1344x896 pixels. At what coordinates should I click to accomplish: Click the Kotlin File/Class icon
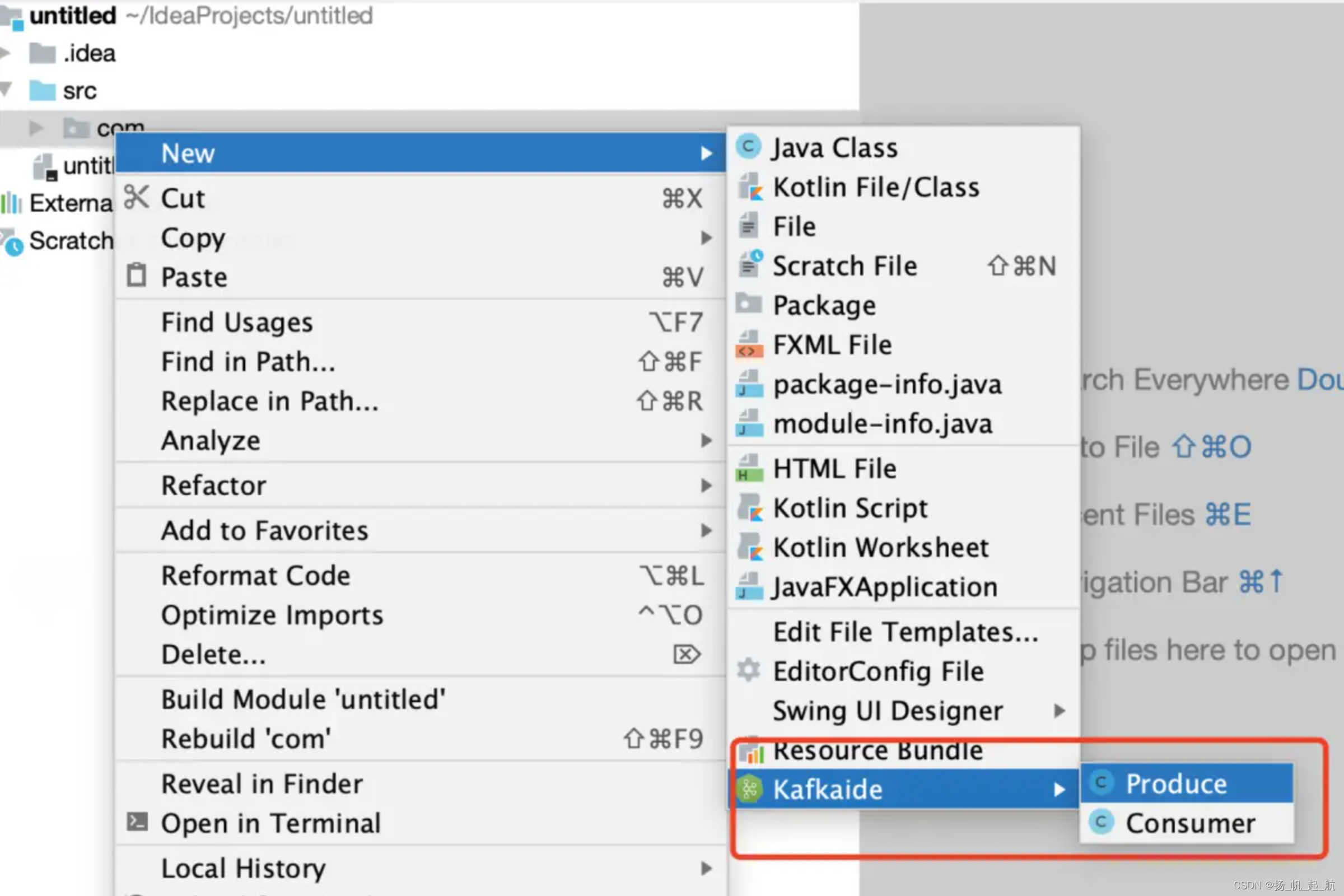(749, 187)
